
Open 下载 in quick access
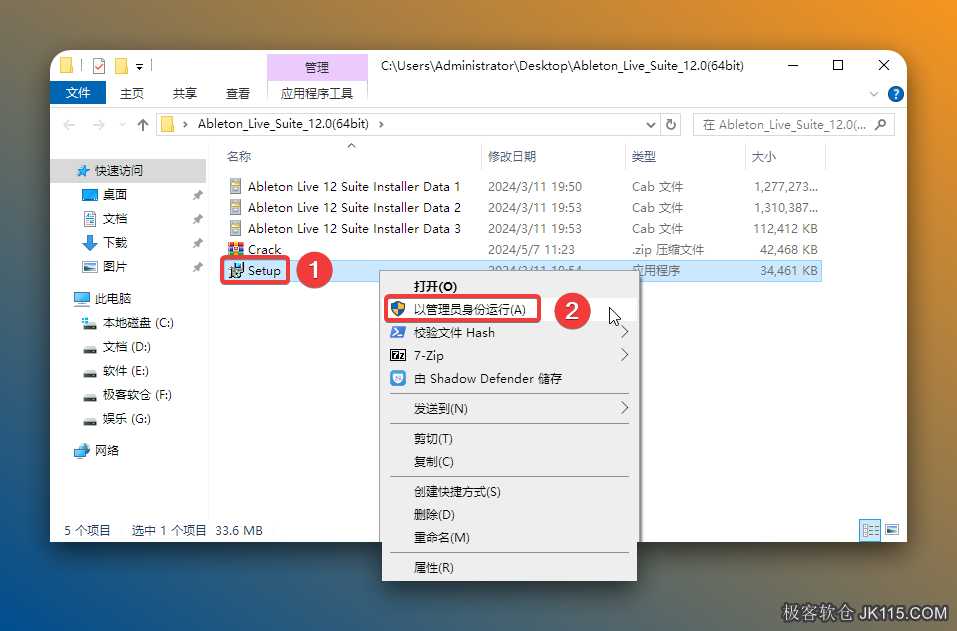point(115,242)
